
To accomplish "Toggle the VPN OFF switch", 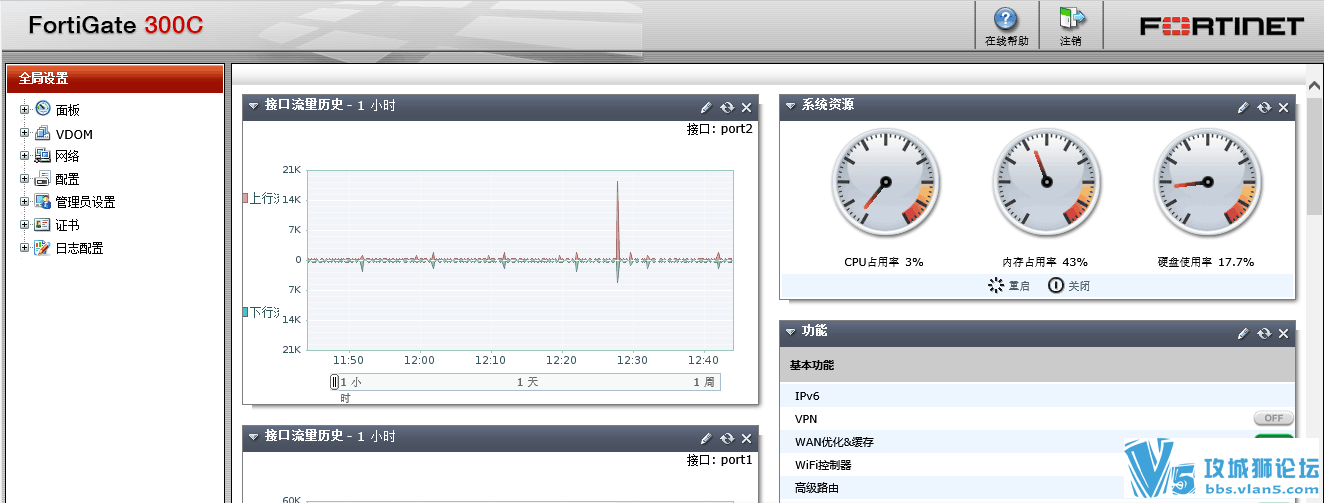I will [1273, 418].
